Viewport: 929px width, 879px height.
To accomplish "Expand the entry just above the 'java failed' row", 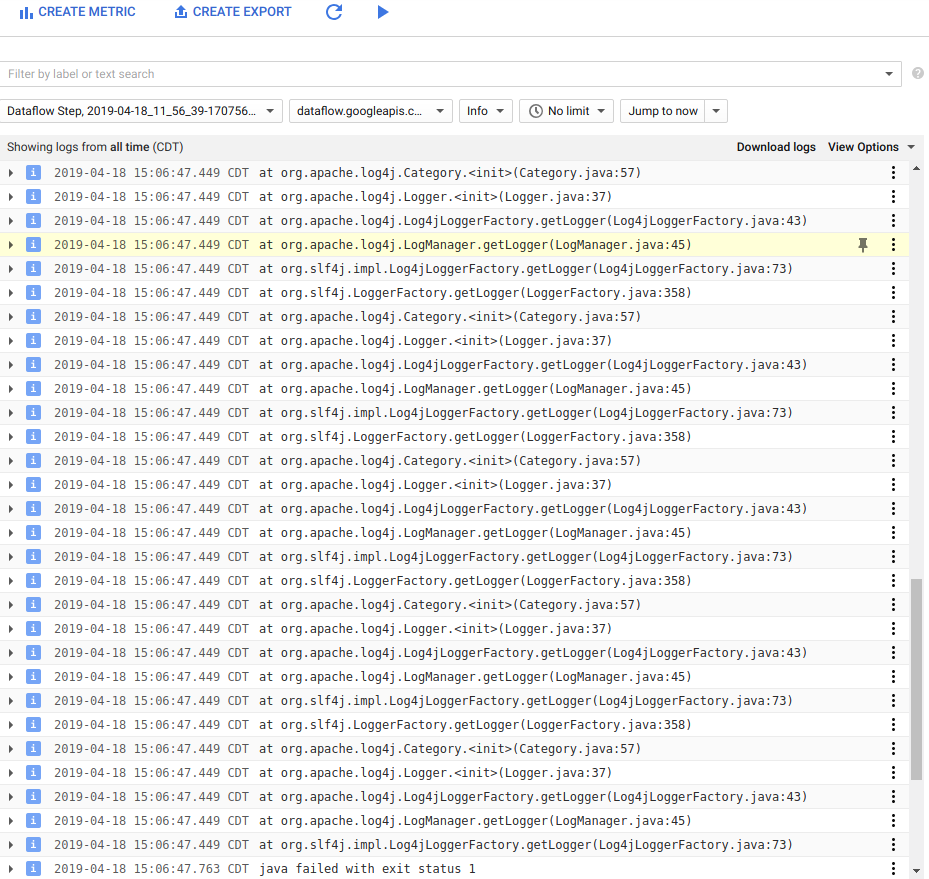I will (x=11, y=845).
